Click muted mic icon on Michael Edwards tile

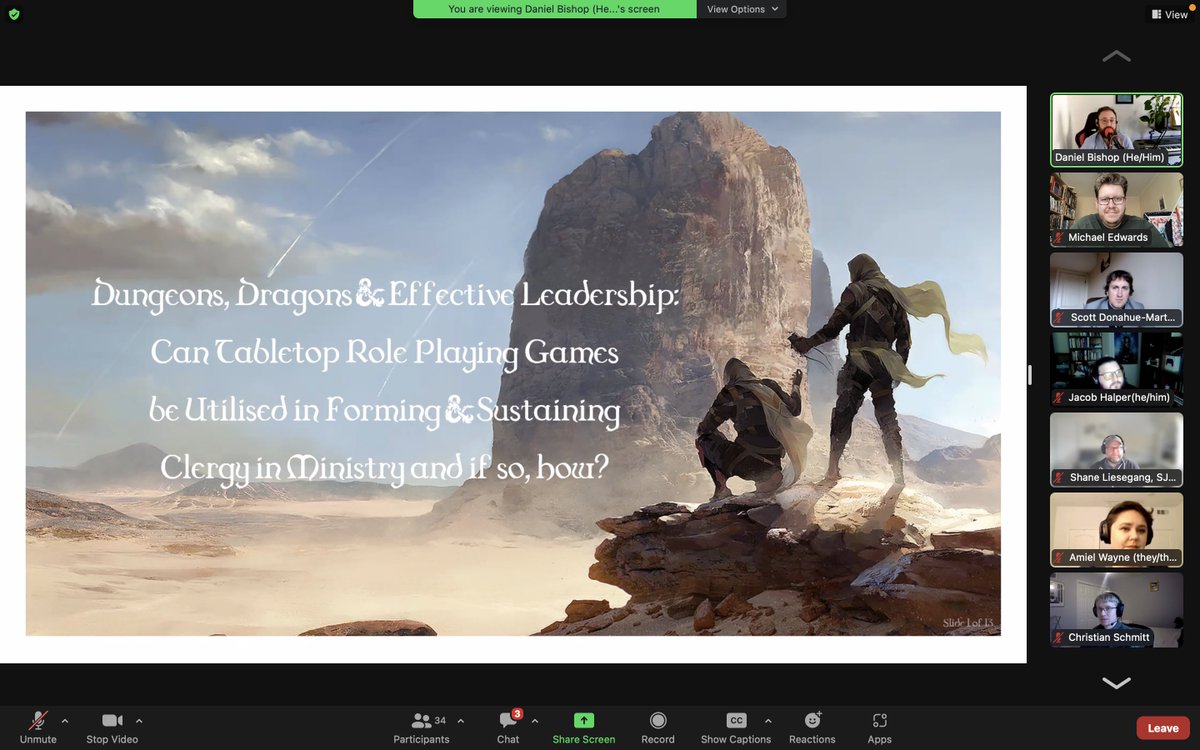click(1059, 238)
